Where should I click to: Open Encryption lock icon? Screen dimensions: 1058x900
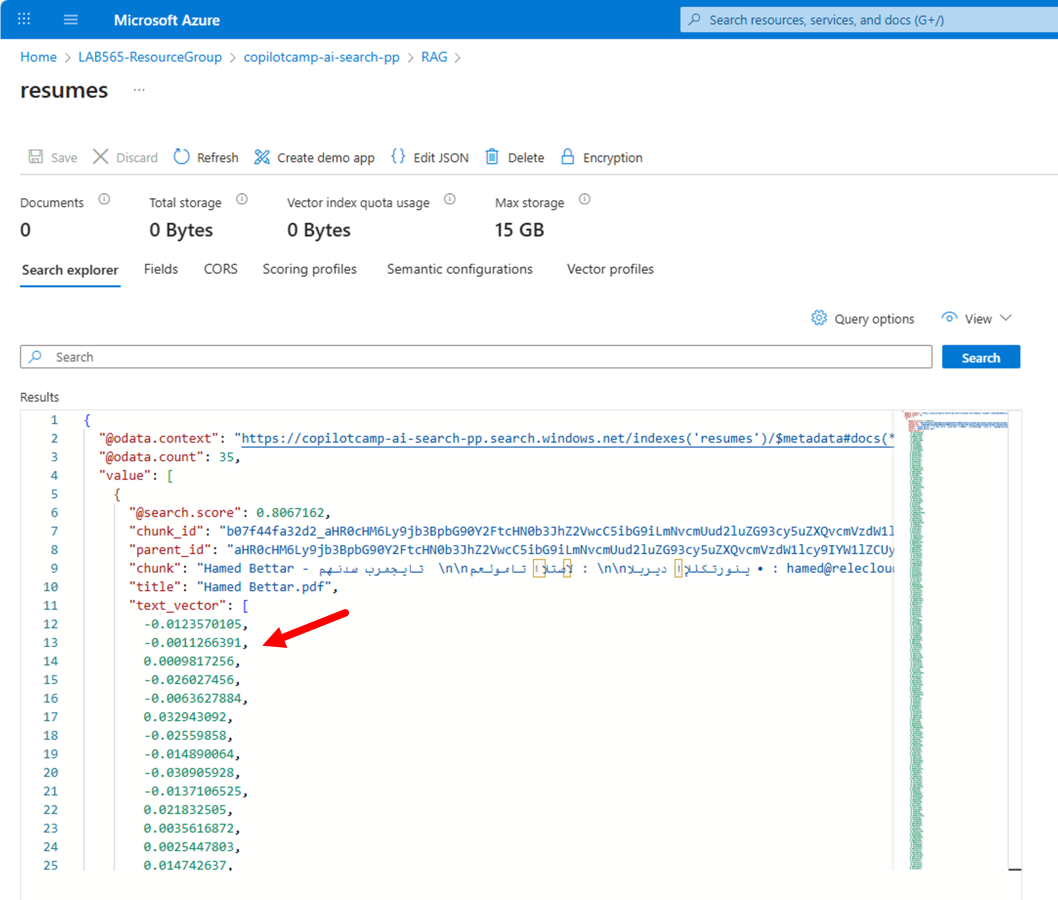click(x=567, y=157)
